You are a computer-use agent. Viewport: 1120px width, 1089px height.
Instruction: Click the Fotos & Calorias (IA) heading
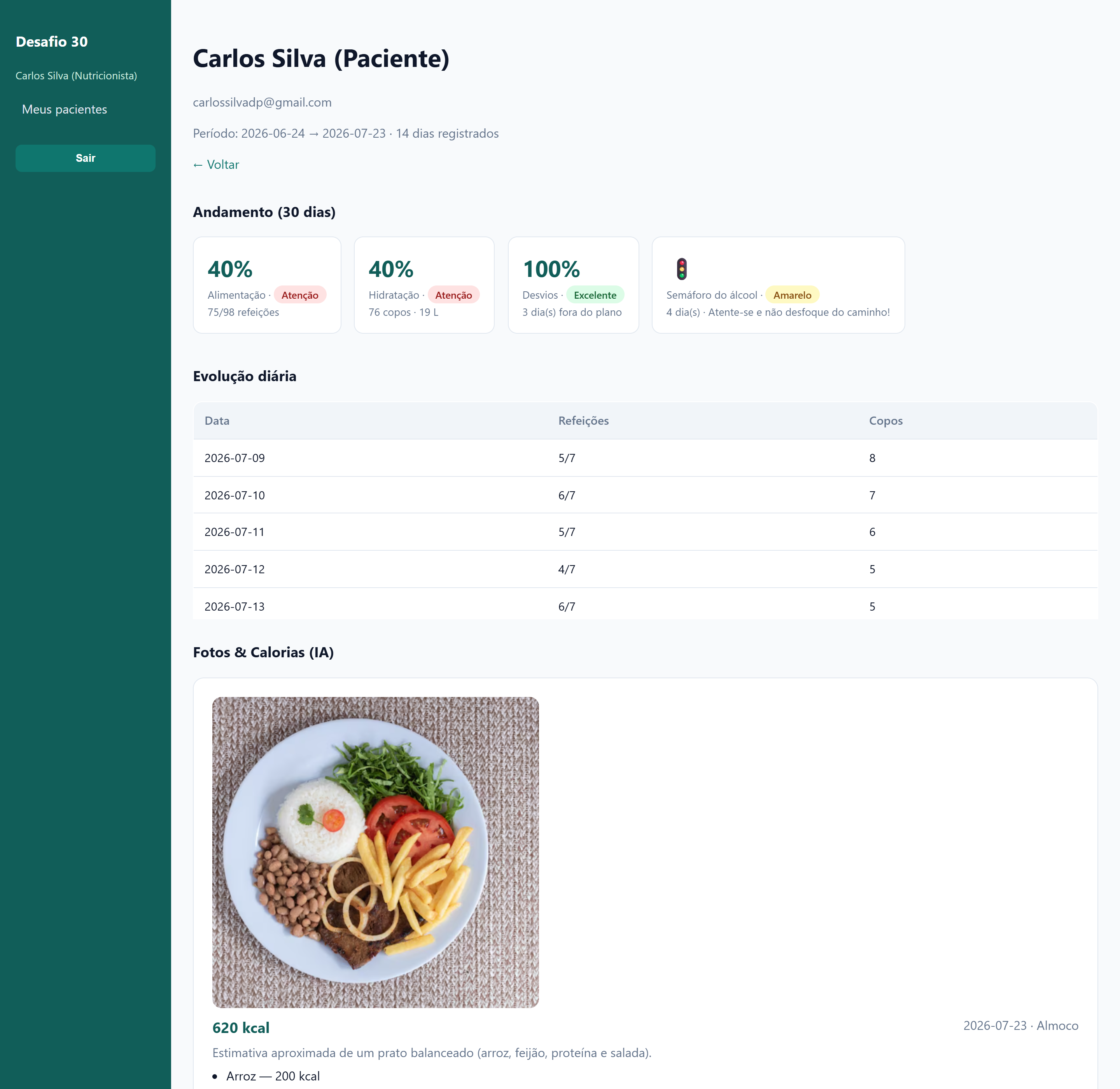pos(263,652)
